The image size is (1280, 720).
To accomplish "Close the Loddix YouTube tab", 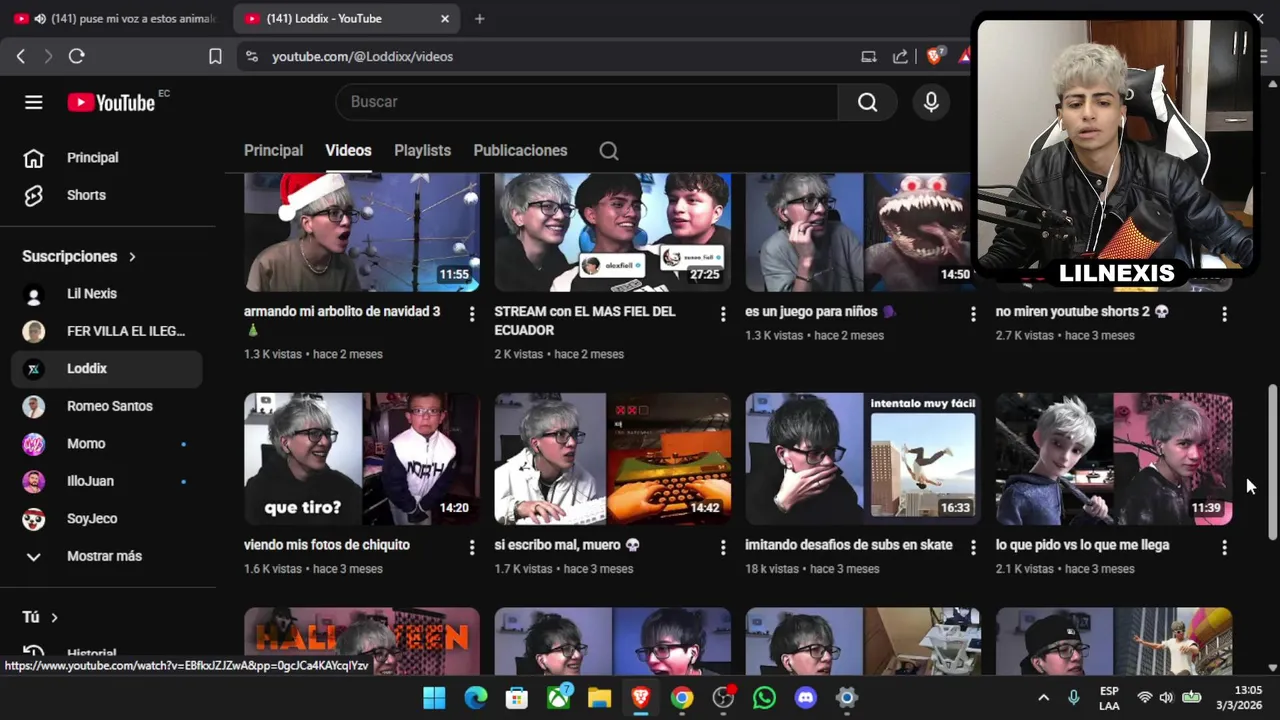I will (444, 19).
